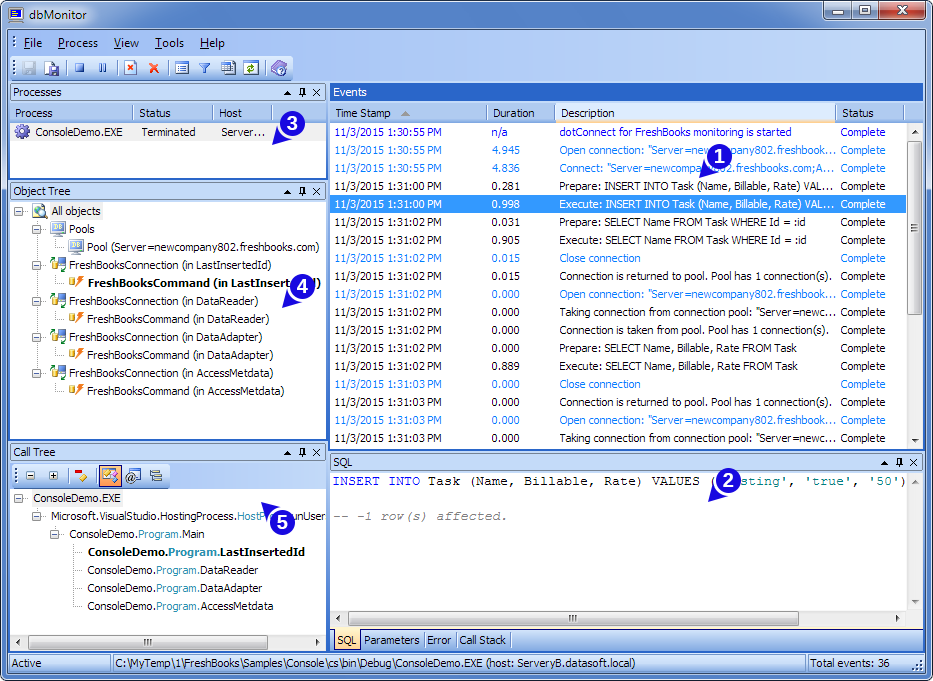Viewport: 933px width, 681px height.
Task: Pin the Call Tree panel
Action: click(x=302, y=452)
